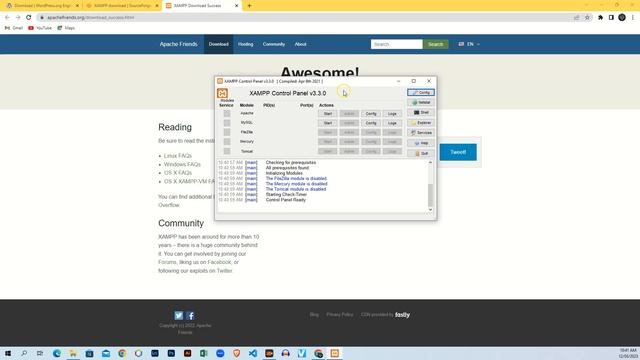Reload the current page
Viewport: 640px width, 360px height.
coord(29,18)
